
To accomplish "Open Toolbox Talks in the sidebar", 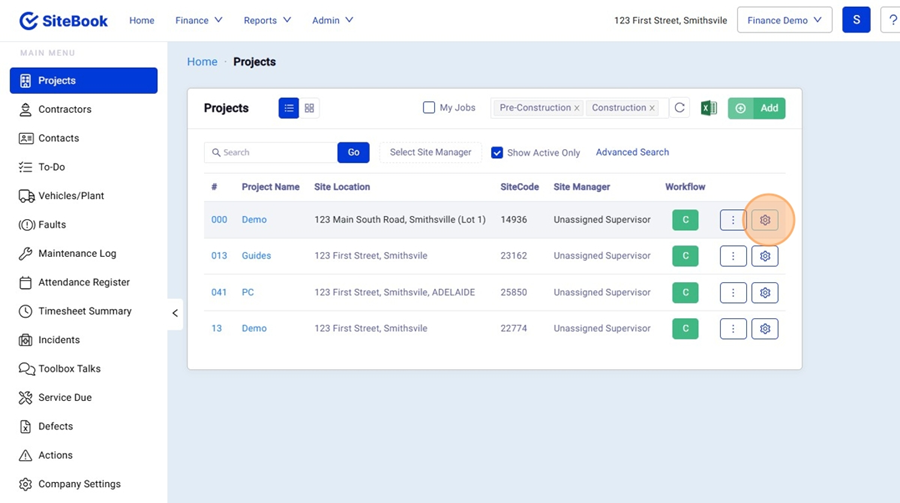I will pos(69,369).
